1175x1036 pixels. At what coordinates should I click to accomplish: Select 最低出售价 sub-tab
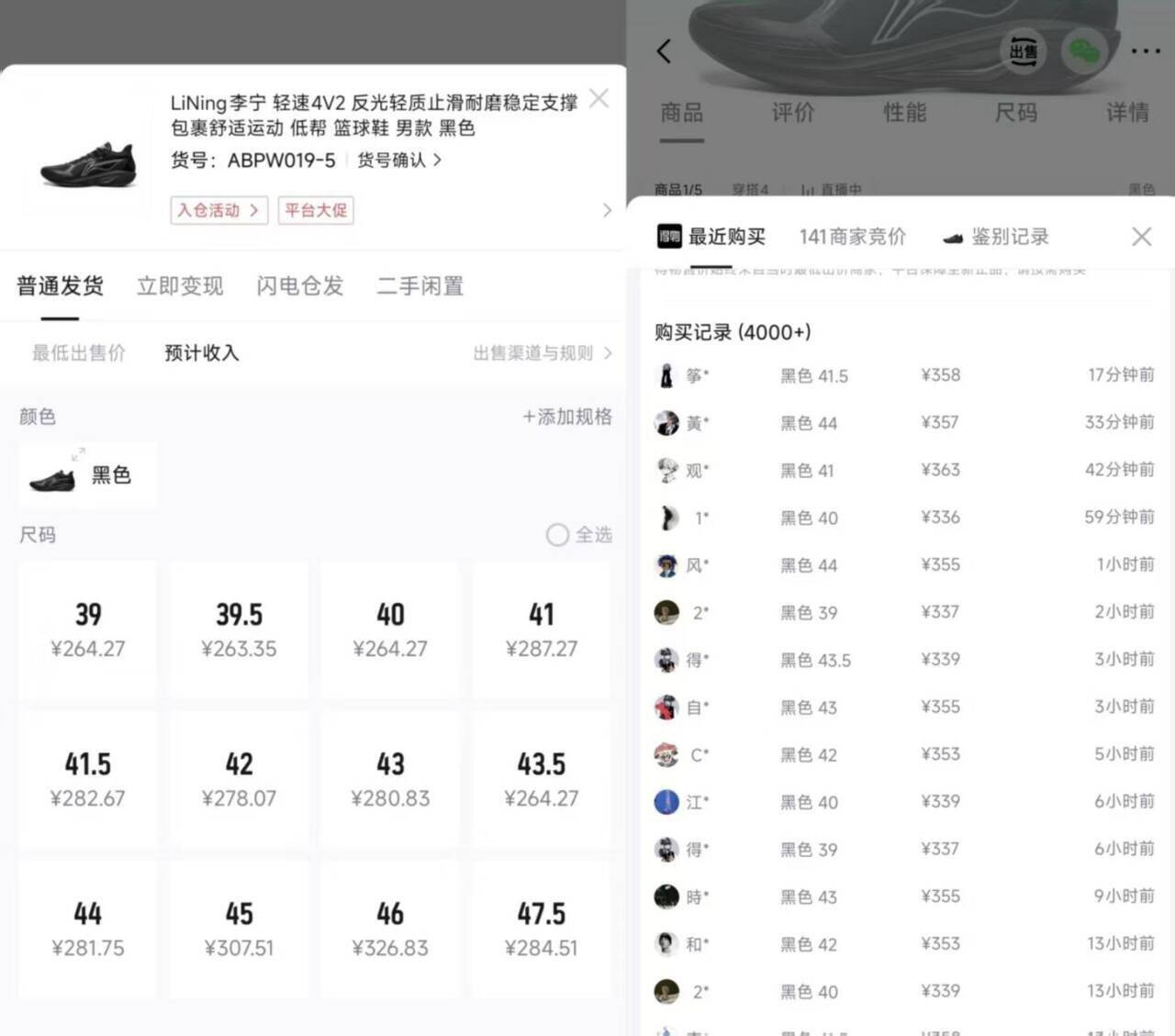pos(79,353)
